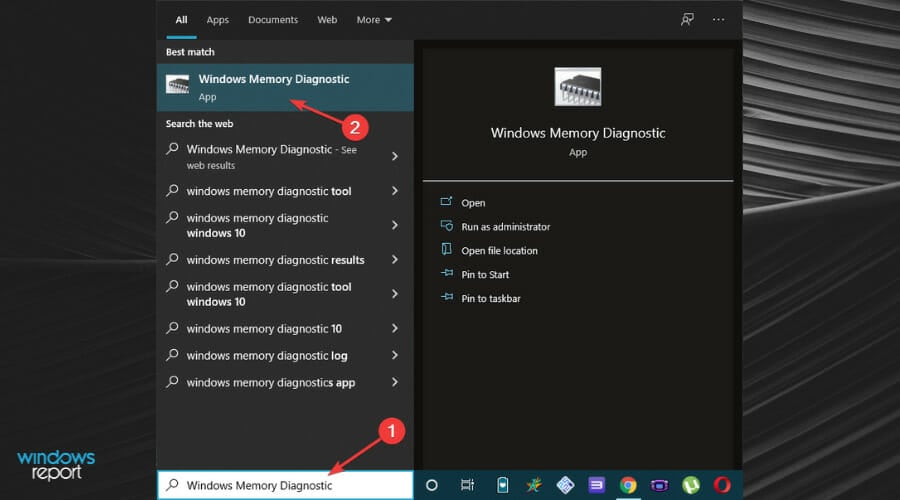
Task: Open Cortana circle icon in taskbar
Action: pos(432,486)
